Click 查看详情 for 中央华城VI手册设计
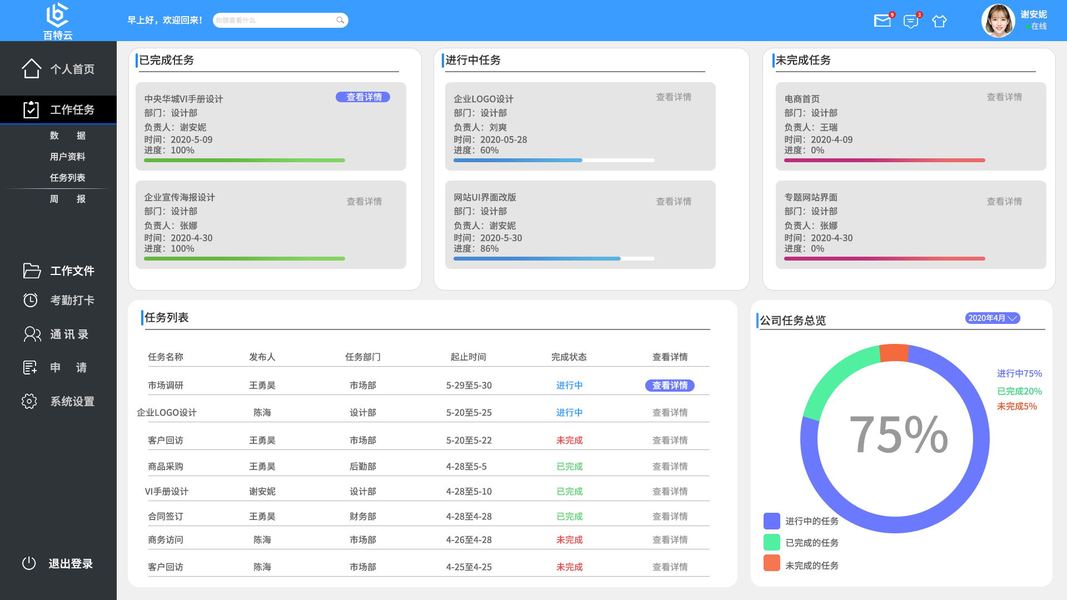This screenshot has width=1067, height=600. coord(363,97)
